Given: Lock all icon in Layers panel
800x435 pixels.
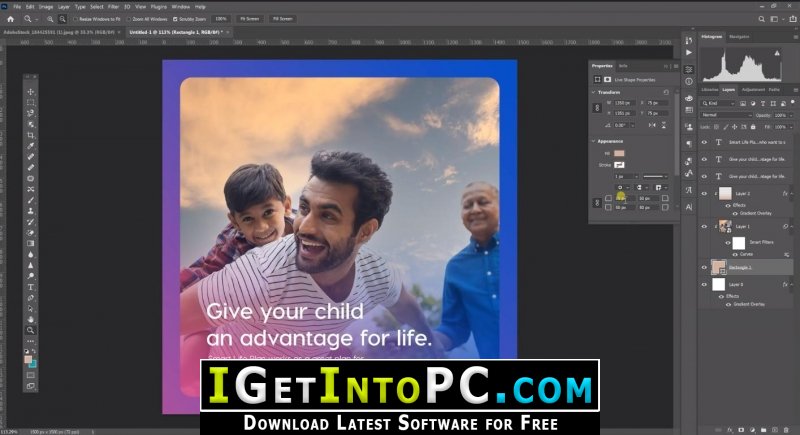Looking at the screenshot, I should coord(753,126).
